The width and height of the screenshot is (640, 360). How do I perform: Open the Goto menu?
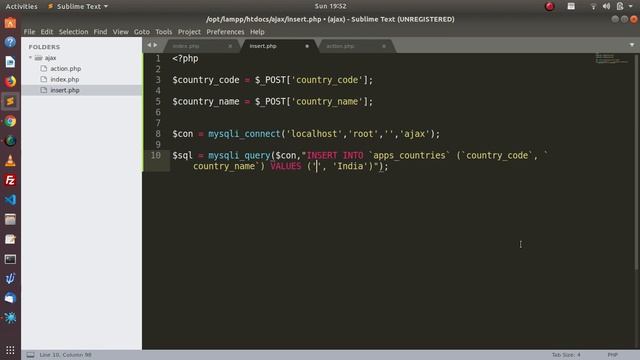coord(142,31)
